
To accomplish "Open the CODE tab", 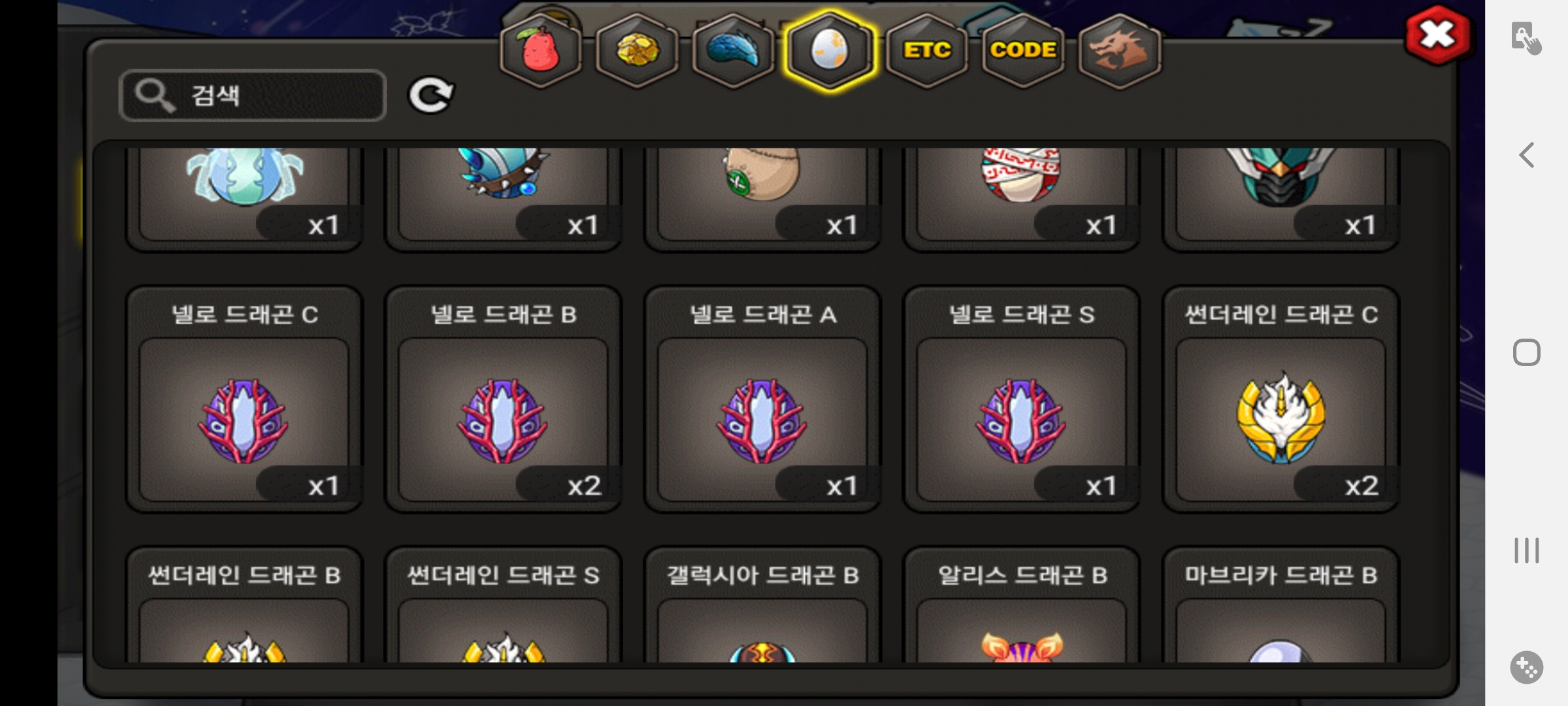I will [1022, 51].
